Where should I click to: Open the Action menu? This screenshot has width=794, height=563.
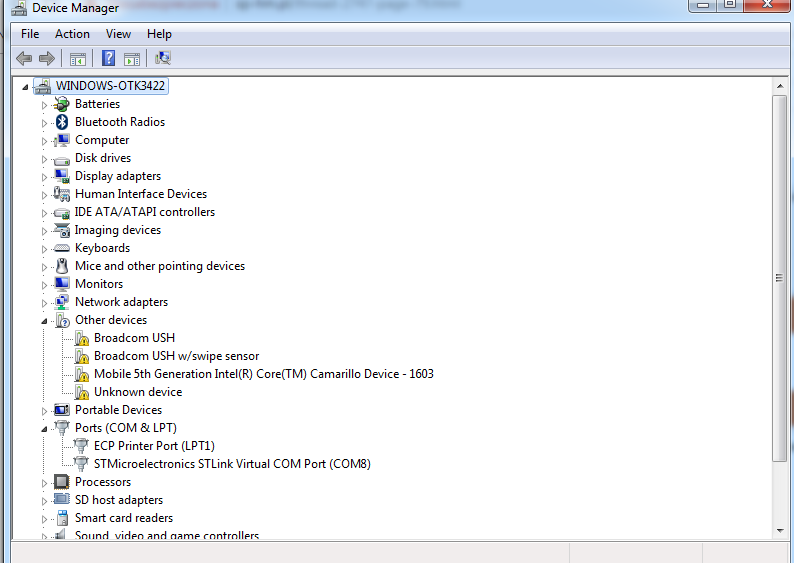tap(72, 34)
